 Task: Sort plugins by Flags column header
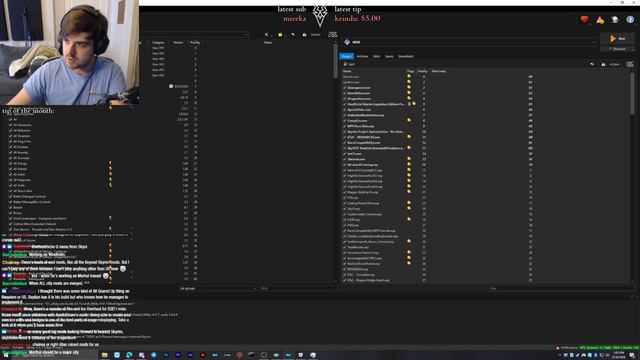pos(410,71)
